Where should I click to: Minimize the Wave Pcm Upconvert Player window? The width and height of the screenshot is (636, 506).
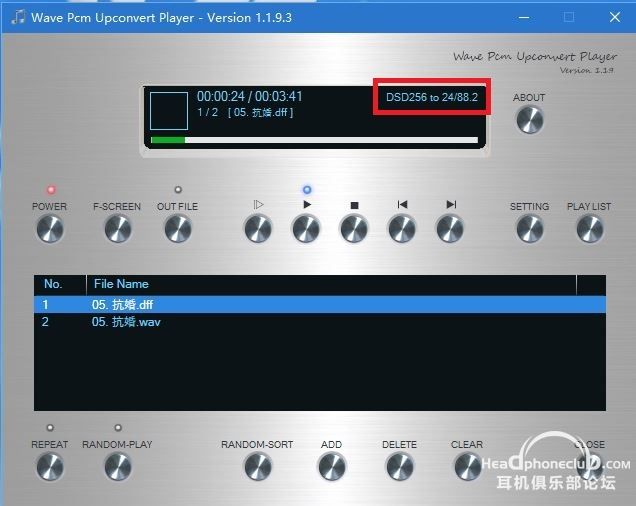pyautogui.click(x=524, y=17)
